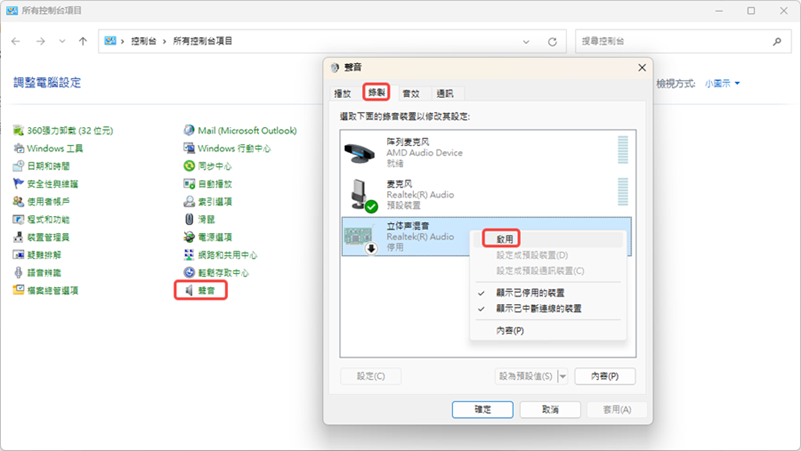
Task: Click 控制台 breadcrumb in address bar
Action: click(x=144, y=41)
